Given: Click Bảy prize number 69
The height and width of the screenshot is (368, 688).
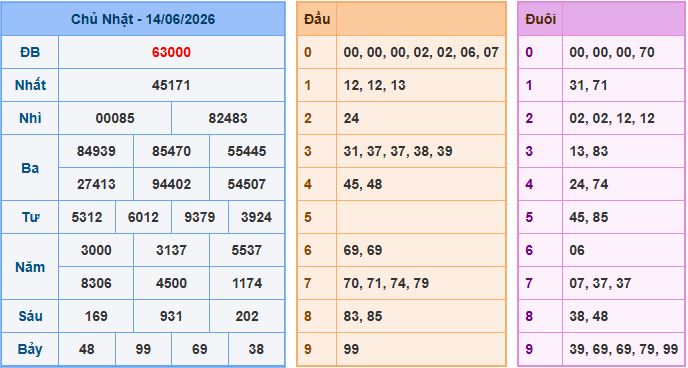Looking at the screenshot, I should (x=200, y=349).
